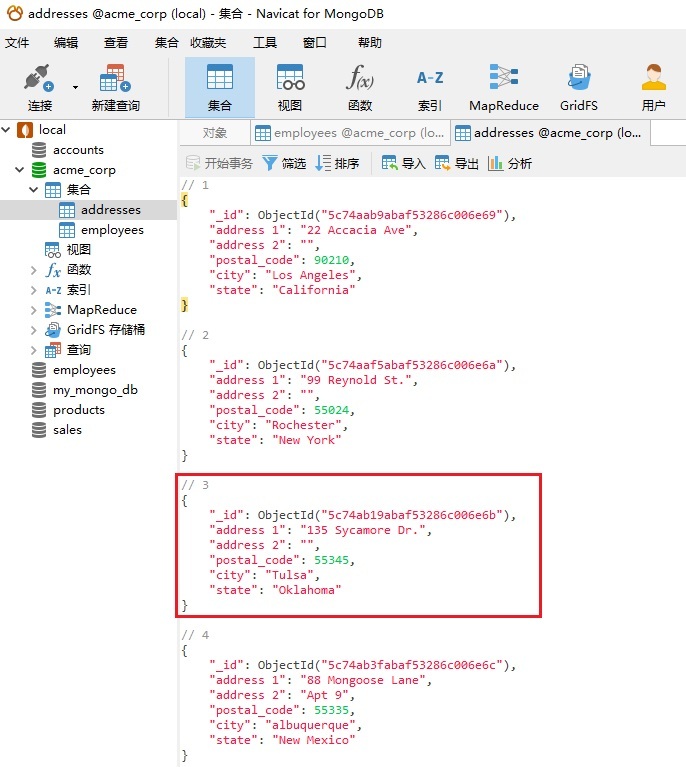Viewport: 686px width, 767px height.
Task: Click the 导出 export button
Action: (x=457, y=163)
